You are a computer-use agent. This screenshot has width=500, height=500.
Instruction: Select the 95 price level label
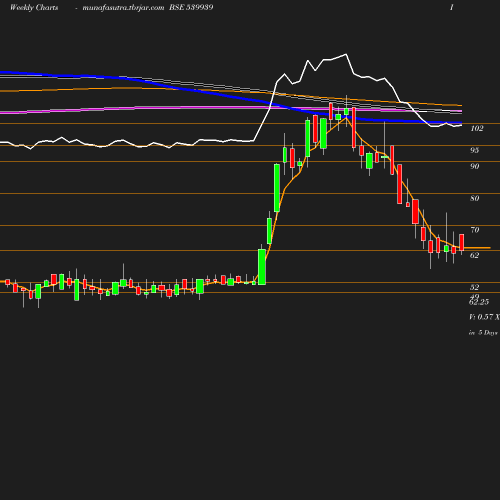click(474, 150)
